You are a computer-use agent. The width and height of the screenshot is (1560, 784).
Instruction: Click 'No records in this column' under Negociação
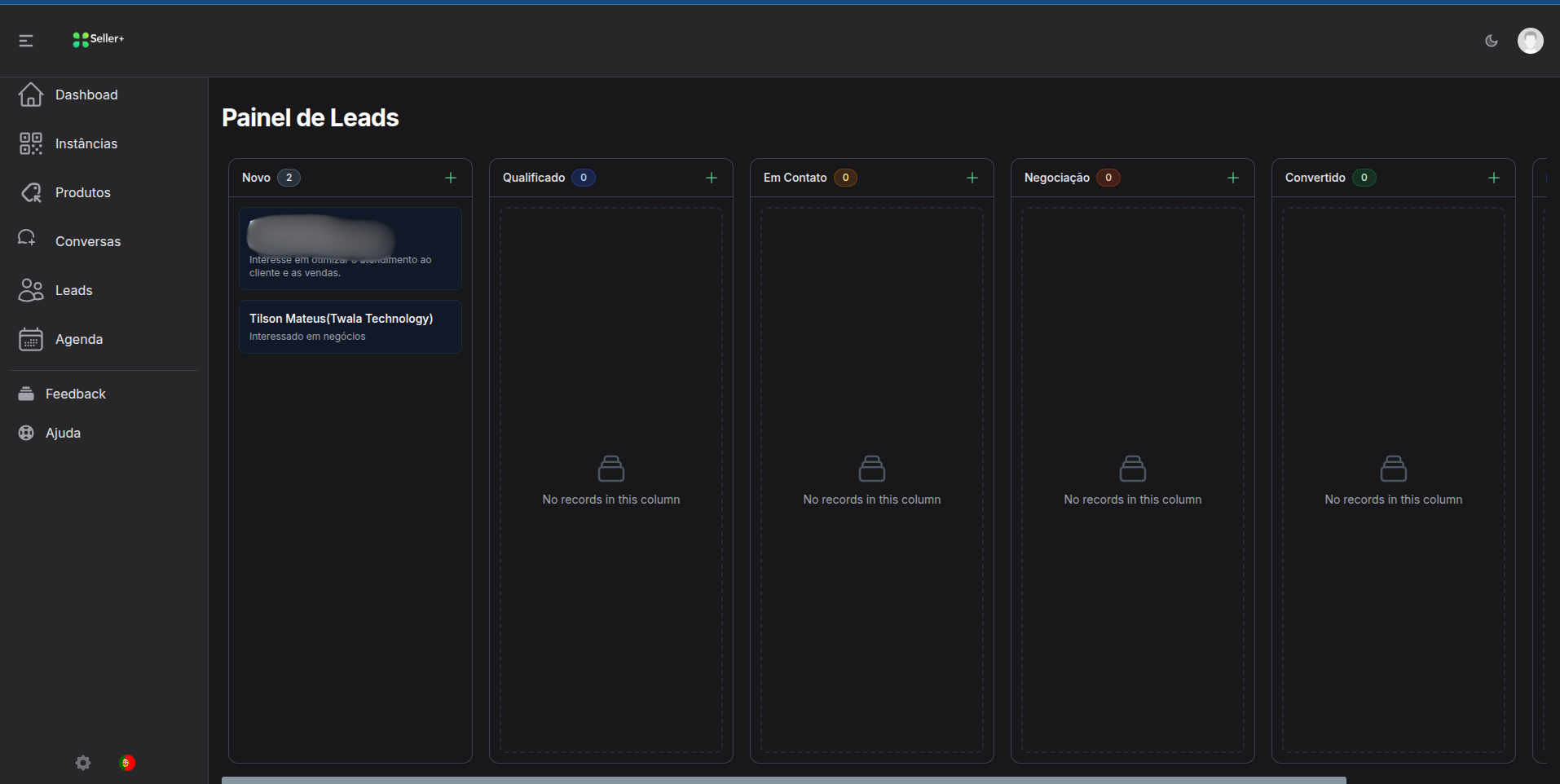(x=1133, y=500)
